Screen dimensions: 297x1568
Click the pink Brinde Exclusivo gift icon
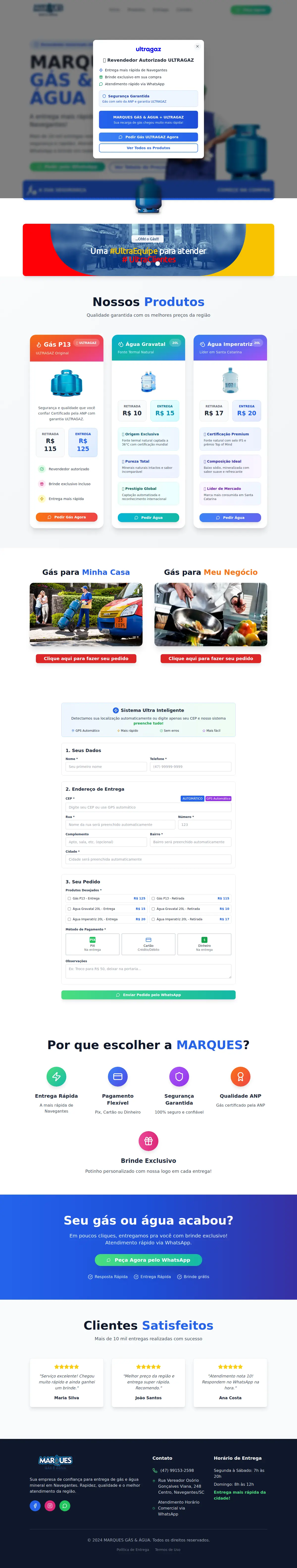click(148, 1141)
